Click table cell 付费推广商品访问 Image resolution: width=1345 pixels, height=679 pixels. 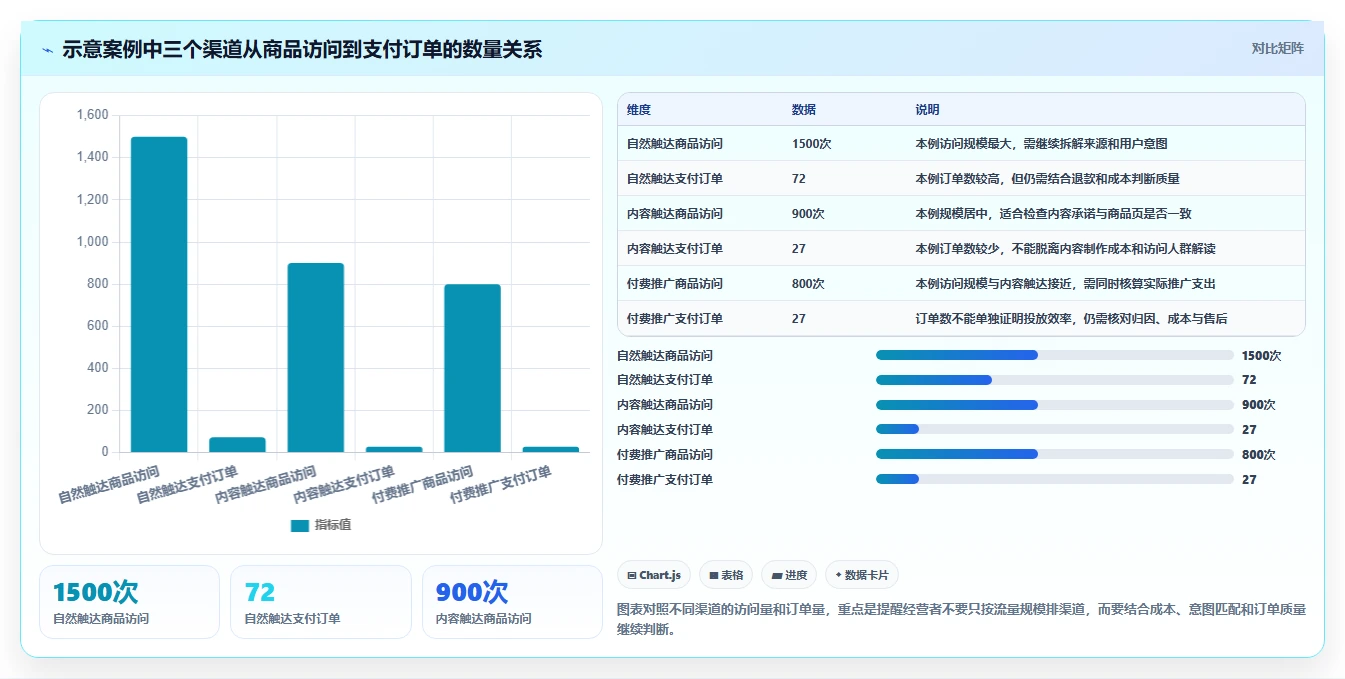point(675,284)
